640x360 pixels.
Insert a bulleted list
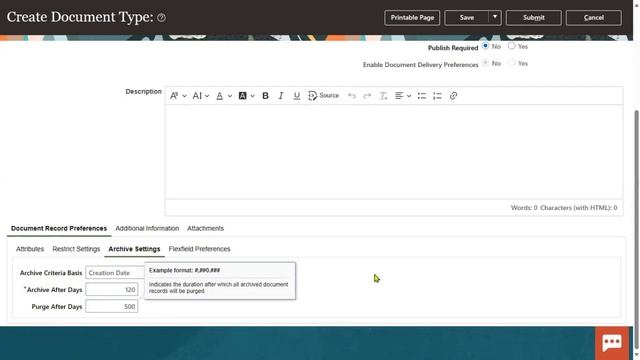422,96
